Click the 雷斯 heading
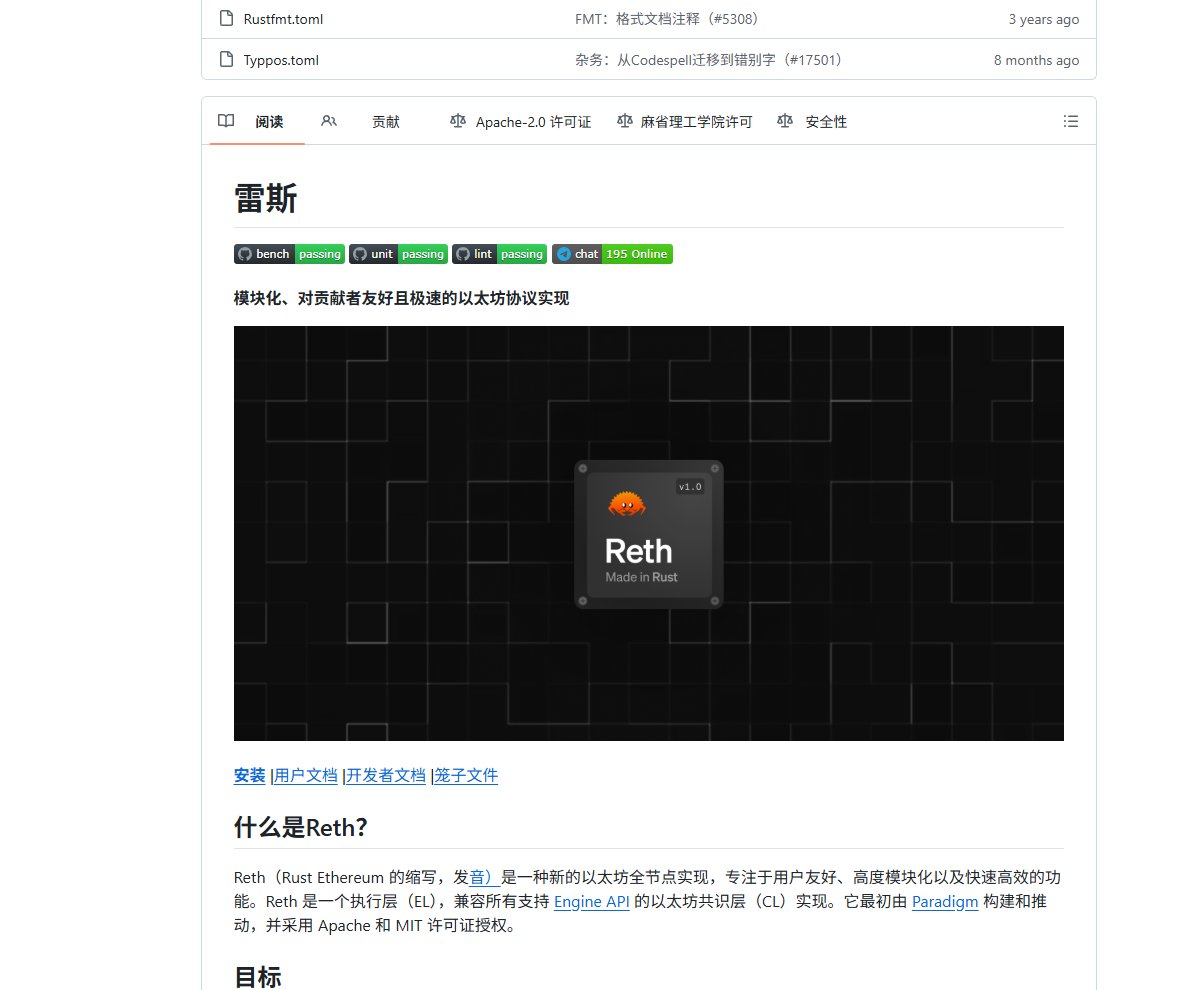1177x990 pixels. [x=266, y=199]
